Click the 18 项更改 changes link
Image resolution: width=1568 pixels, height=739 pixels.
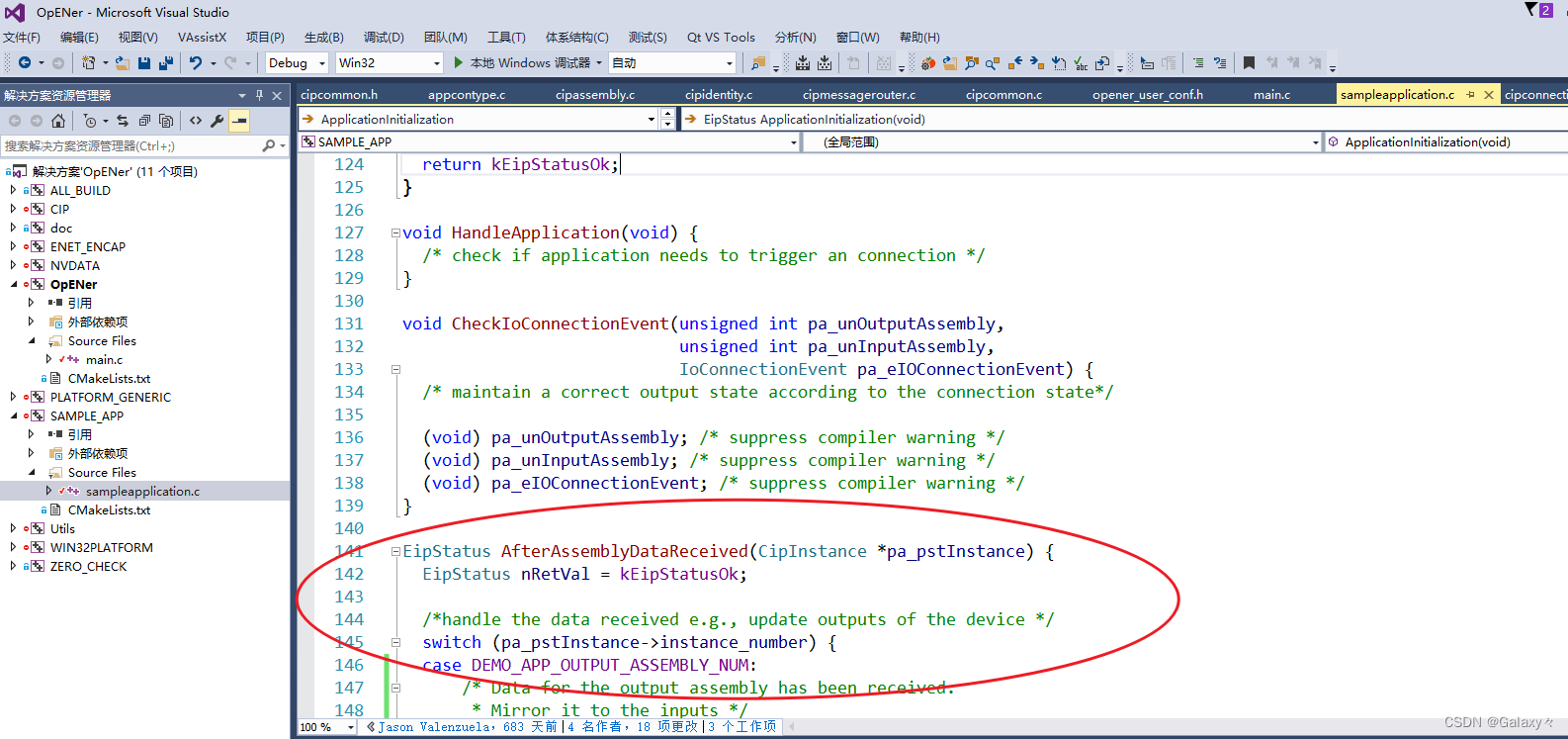click(667, 727)
